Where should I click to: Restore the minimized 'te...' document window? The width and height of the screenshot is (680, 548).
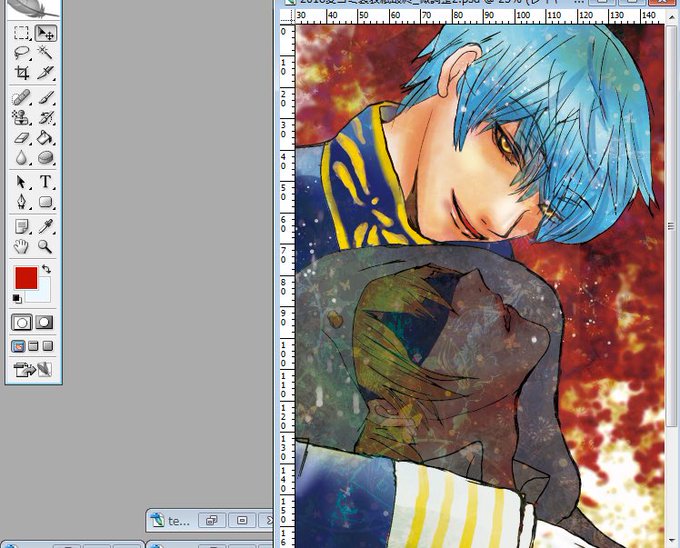(x=212, y=520)
